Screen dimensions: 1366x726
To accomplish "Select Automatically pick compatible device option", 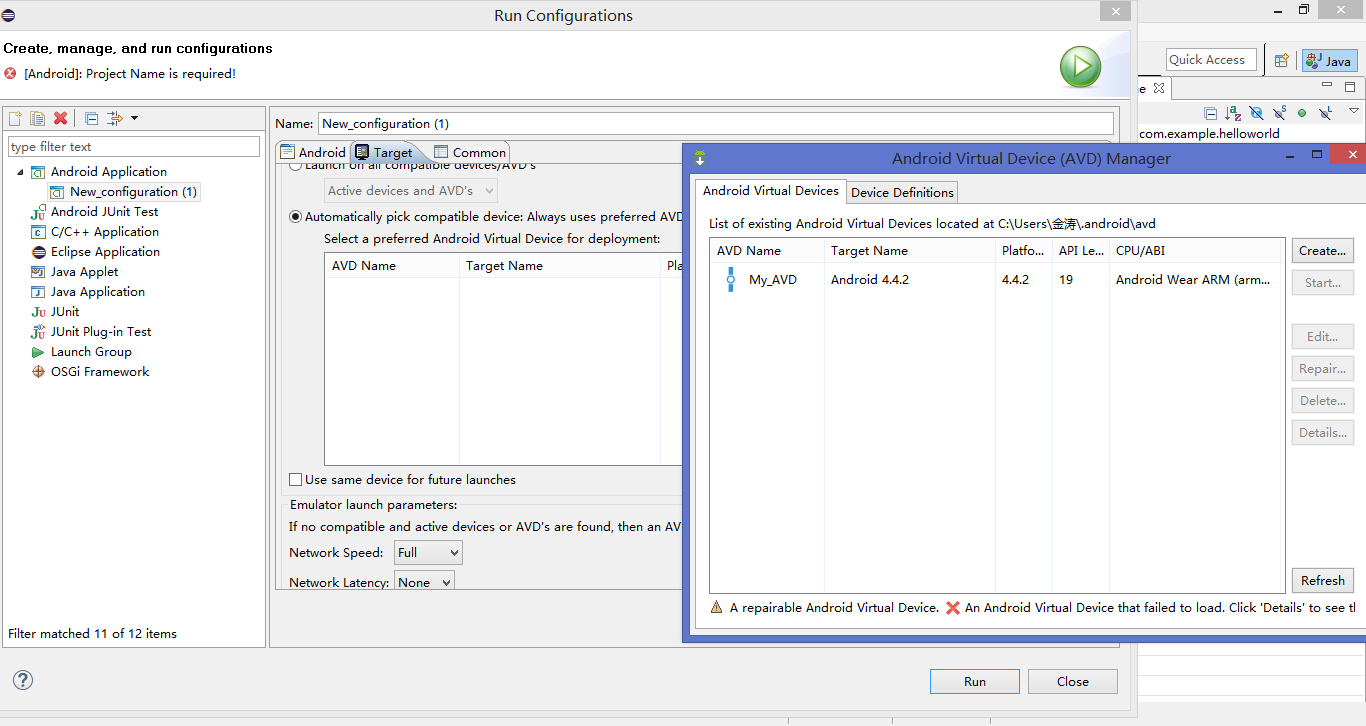I will point(296,217).
